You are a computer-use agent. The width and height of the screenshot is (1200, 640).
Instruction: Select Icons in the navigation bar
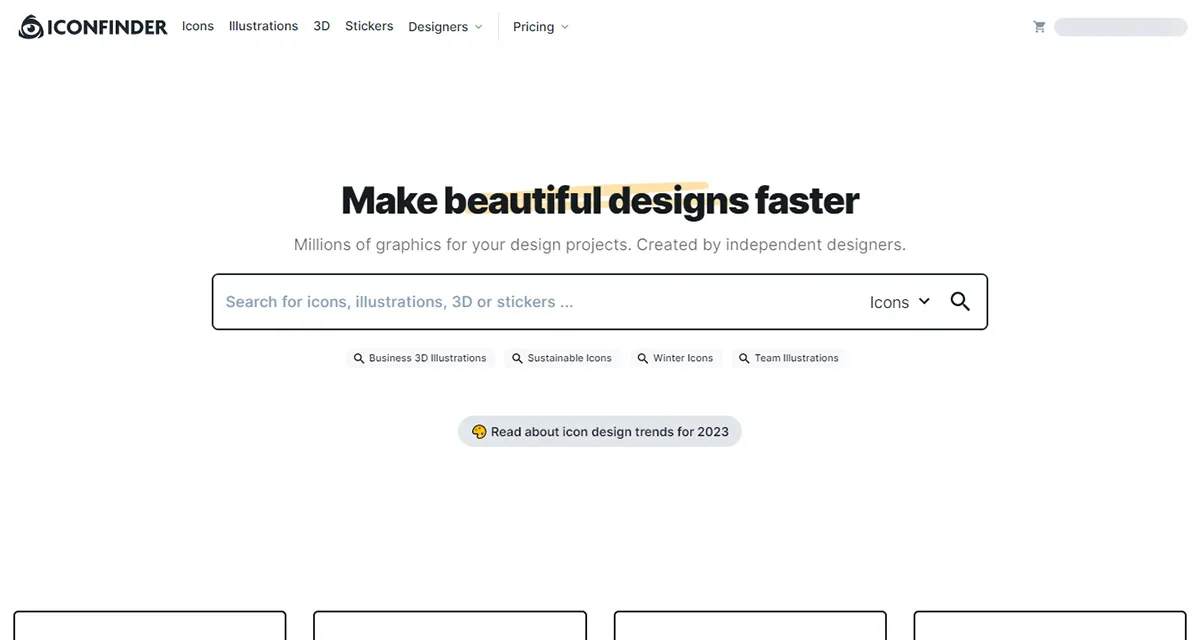[197, 26]
